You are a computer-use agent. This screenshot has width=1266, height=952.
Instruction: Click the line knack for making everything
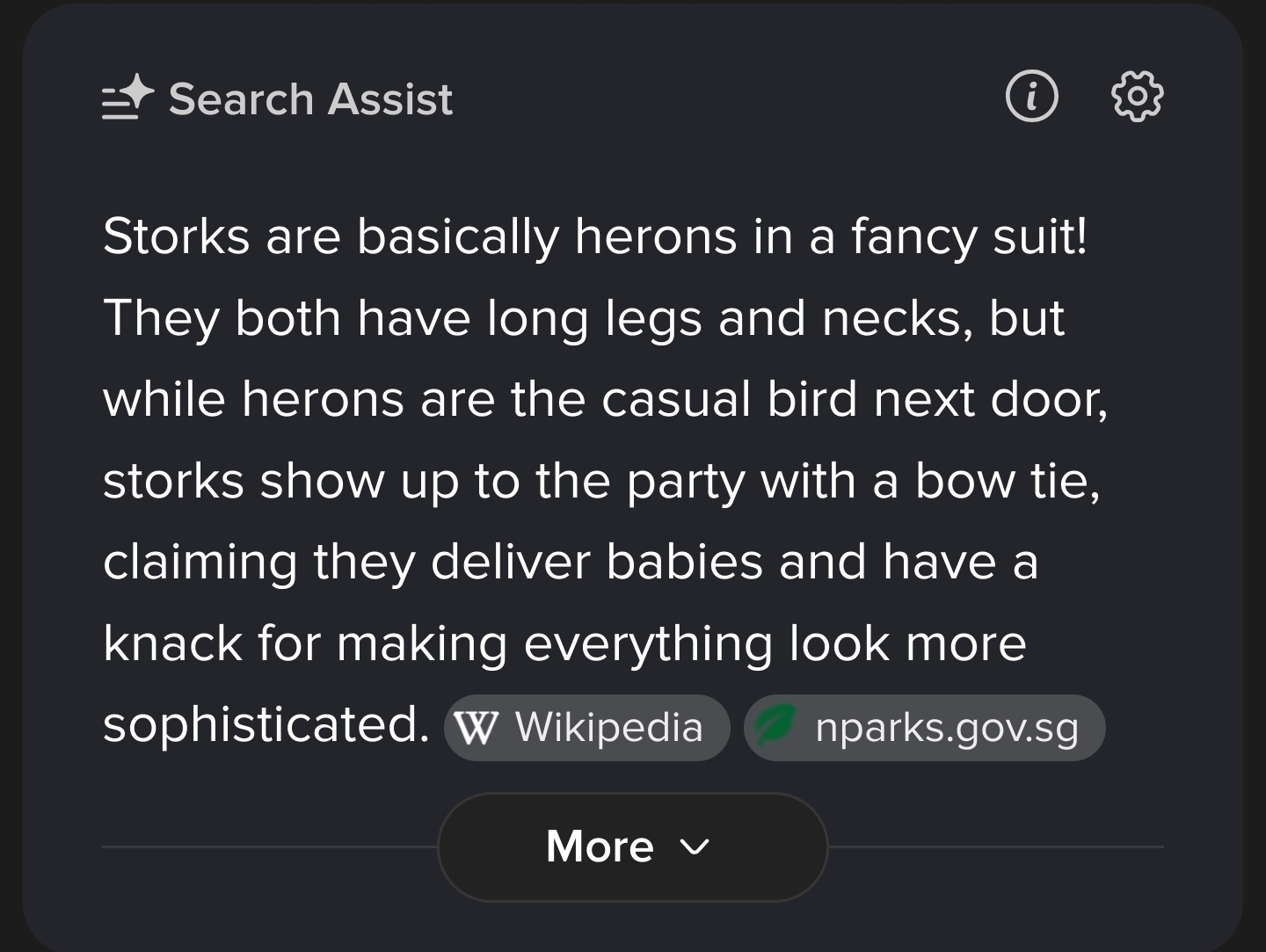click(x=438, y=644)
